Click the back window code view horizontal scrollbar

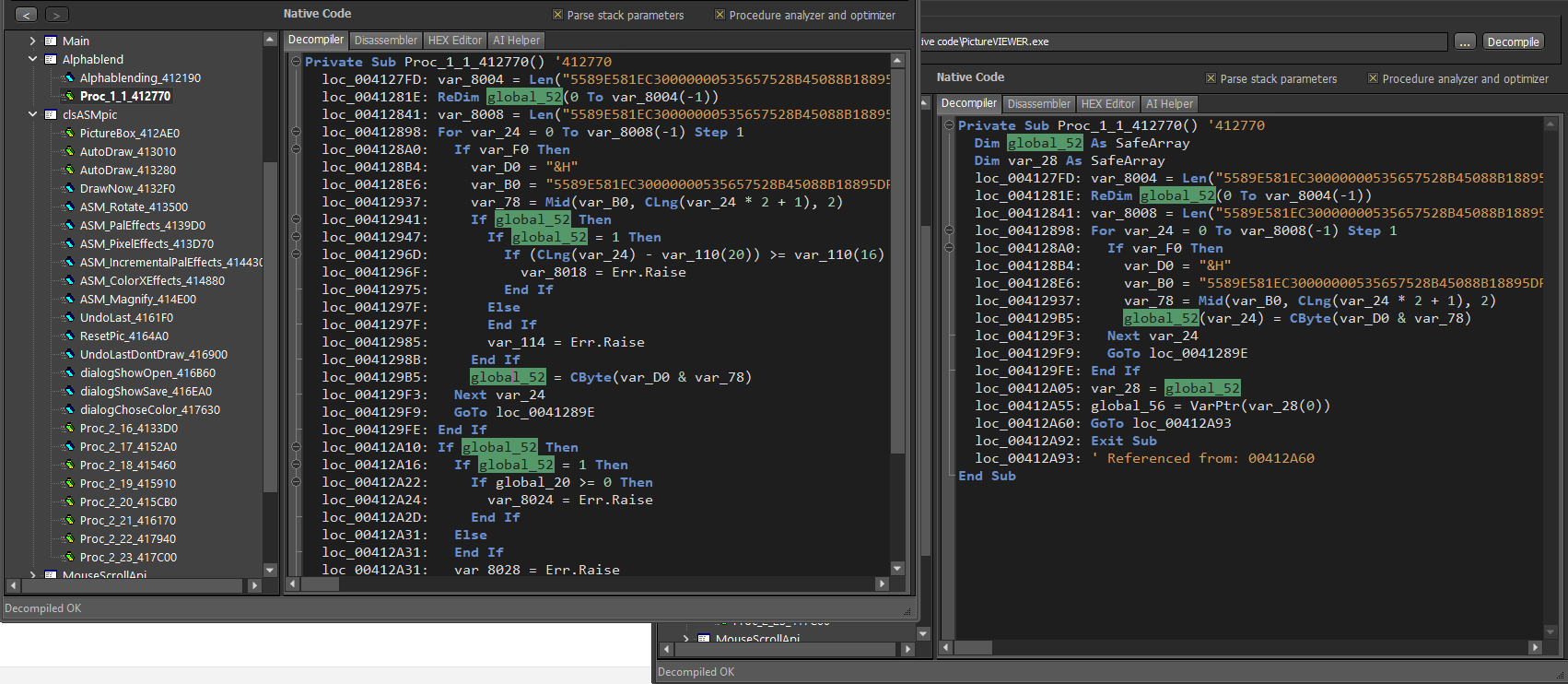(1241, 648)
